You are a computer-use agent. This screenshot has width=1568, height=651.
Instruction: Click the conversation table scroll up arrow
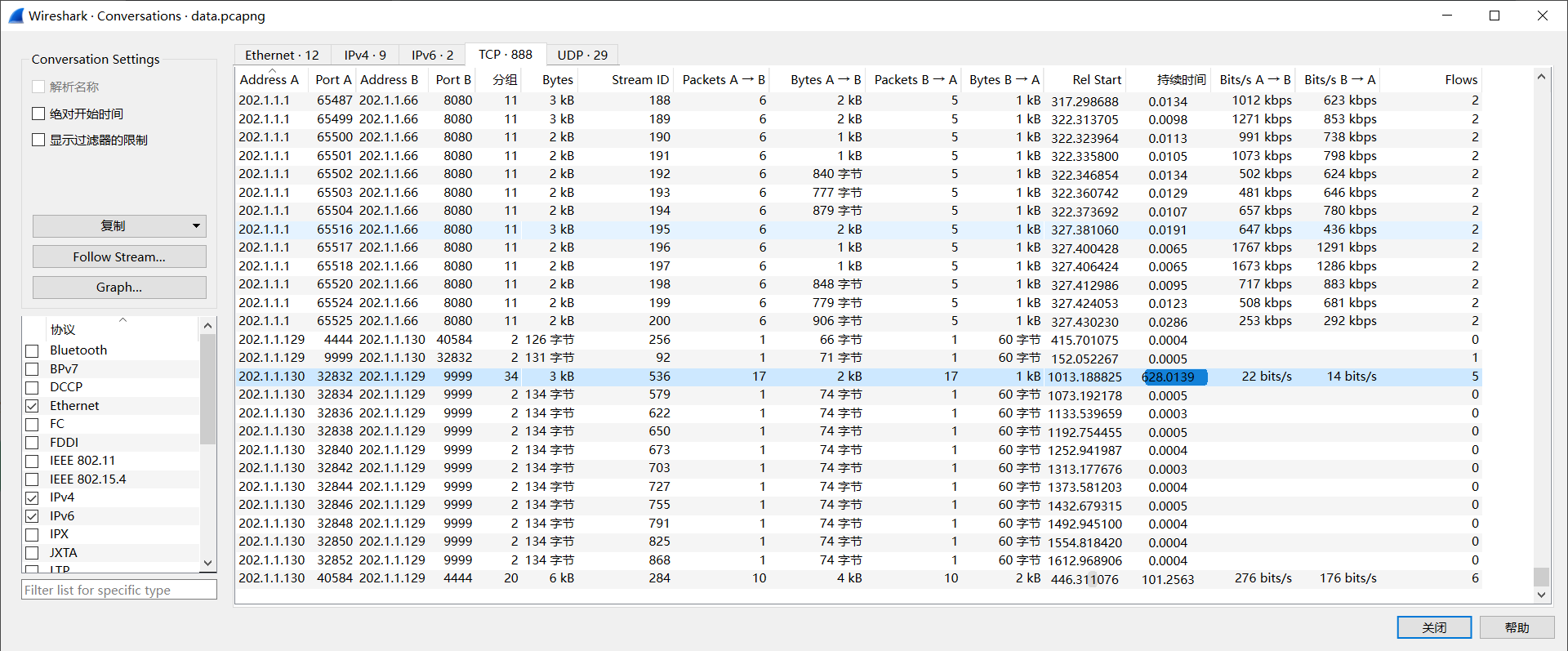point(1541,77)
